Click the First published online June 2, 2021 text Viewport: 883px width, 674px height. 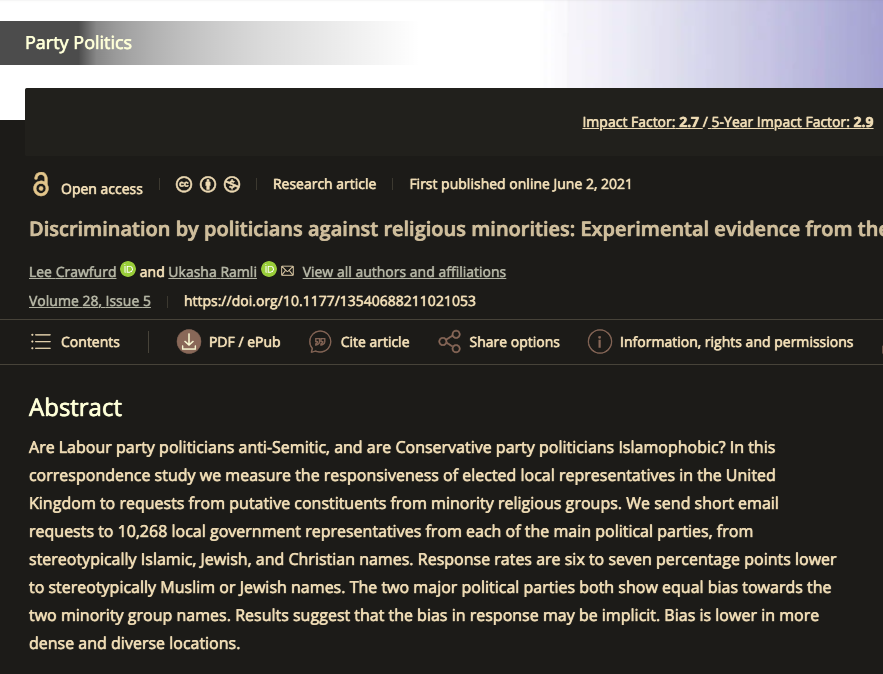tap(520, 184)
